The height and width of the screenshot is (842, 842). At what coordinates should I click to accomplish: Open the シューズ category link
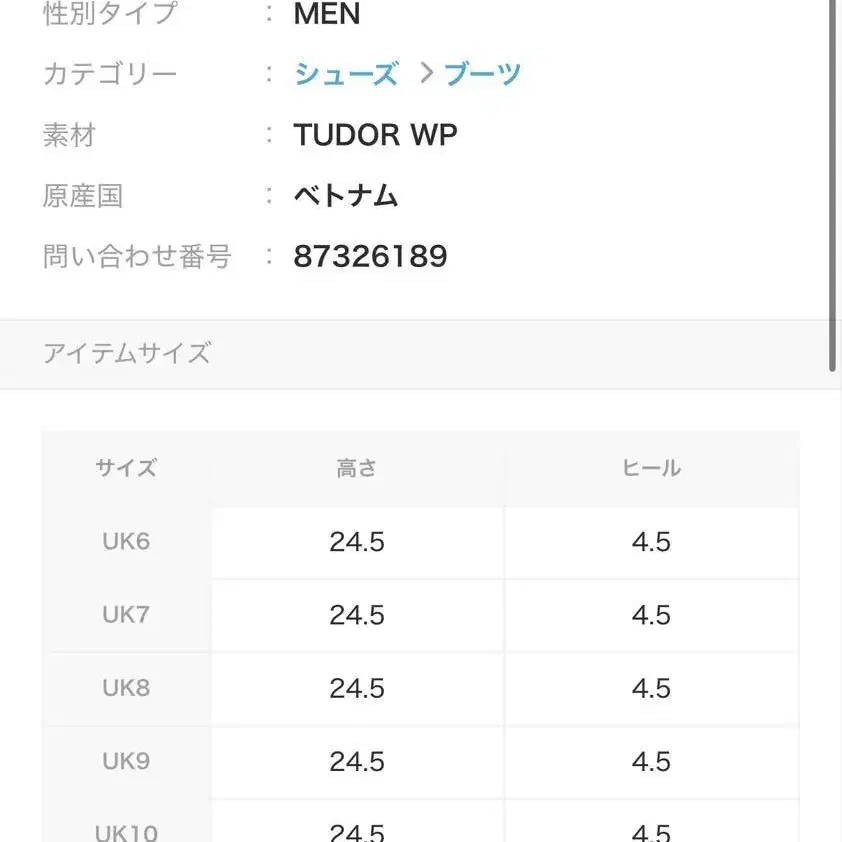click(346, 74)
